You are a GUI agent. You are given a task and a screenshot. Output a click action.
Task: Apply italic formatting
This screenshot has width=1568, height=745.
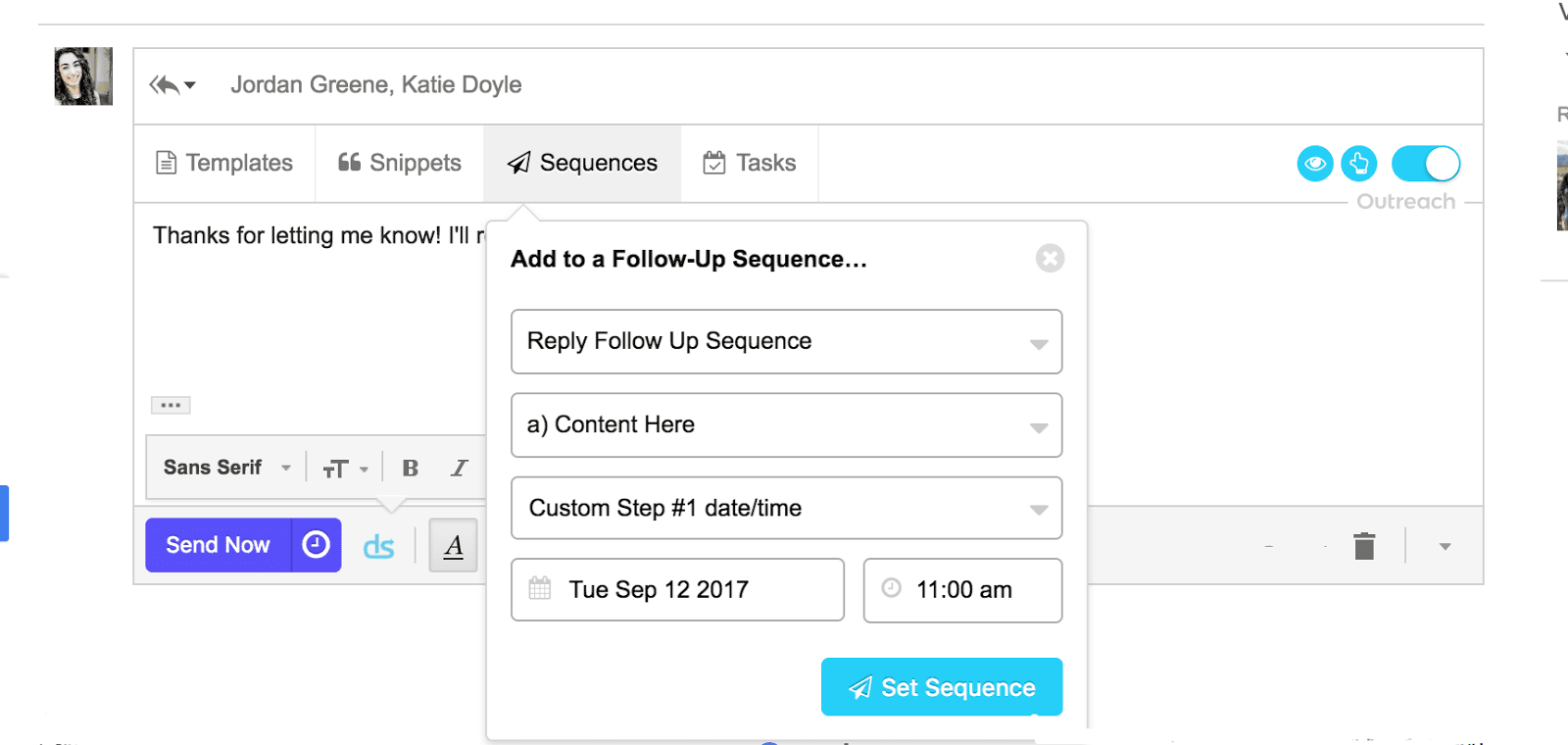(459, 469)
